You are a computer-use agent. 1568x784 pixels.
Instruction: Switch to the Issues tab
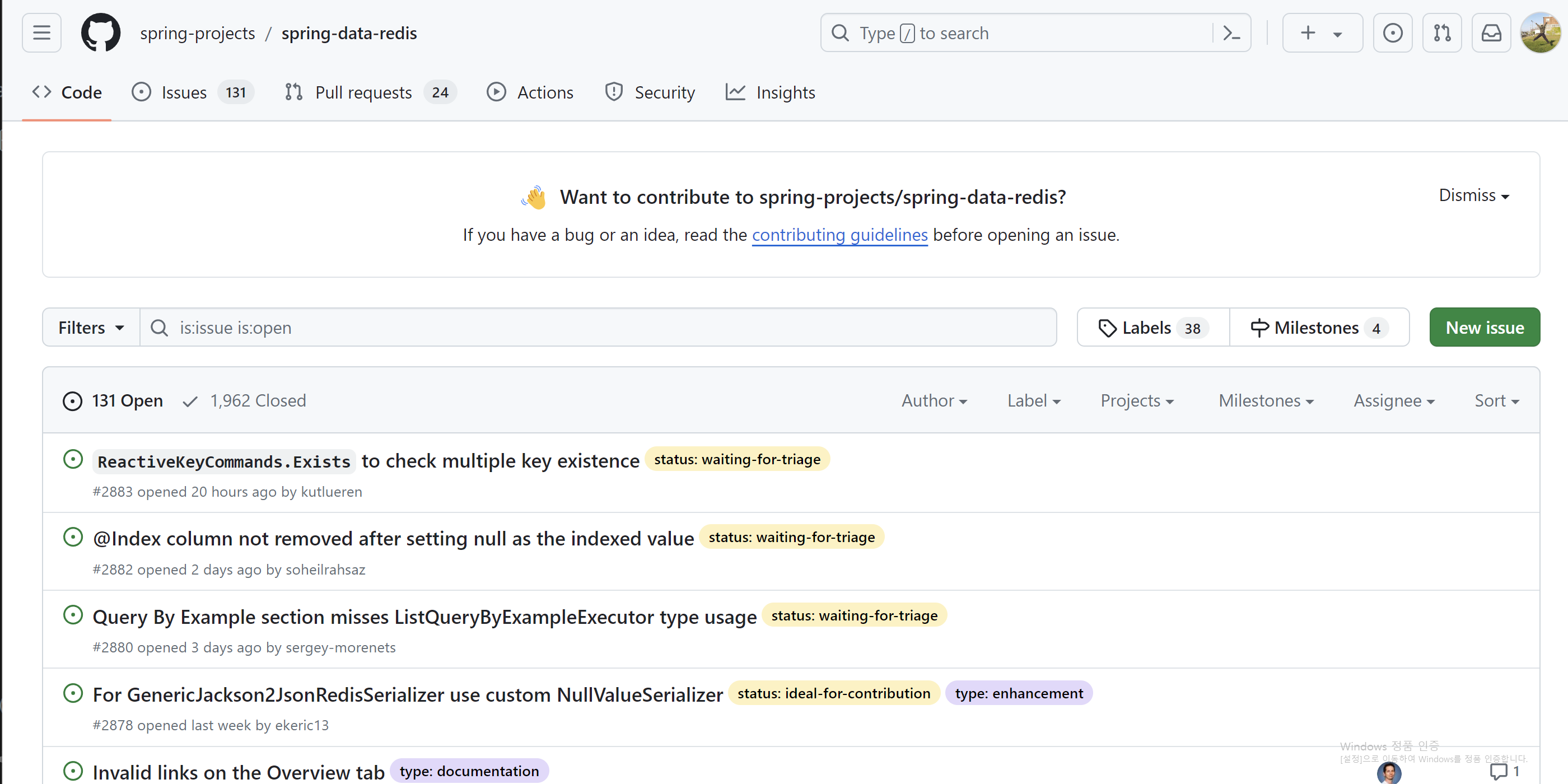[x=192, y=92]
